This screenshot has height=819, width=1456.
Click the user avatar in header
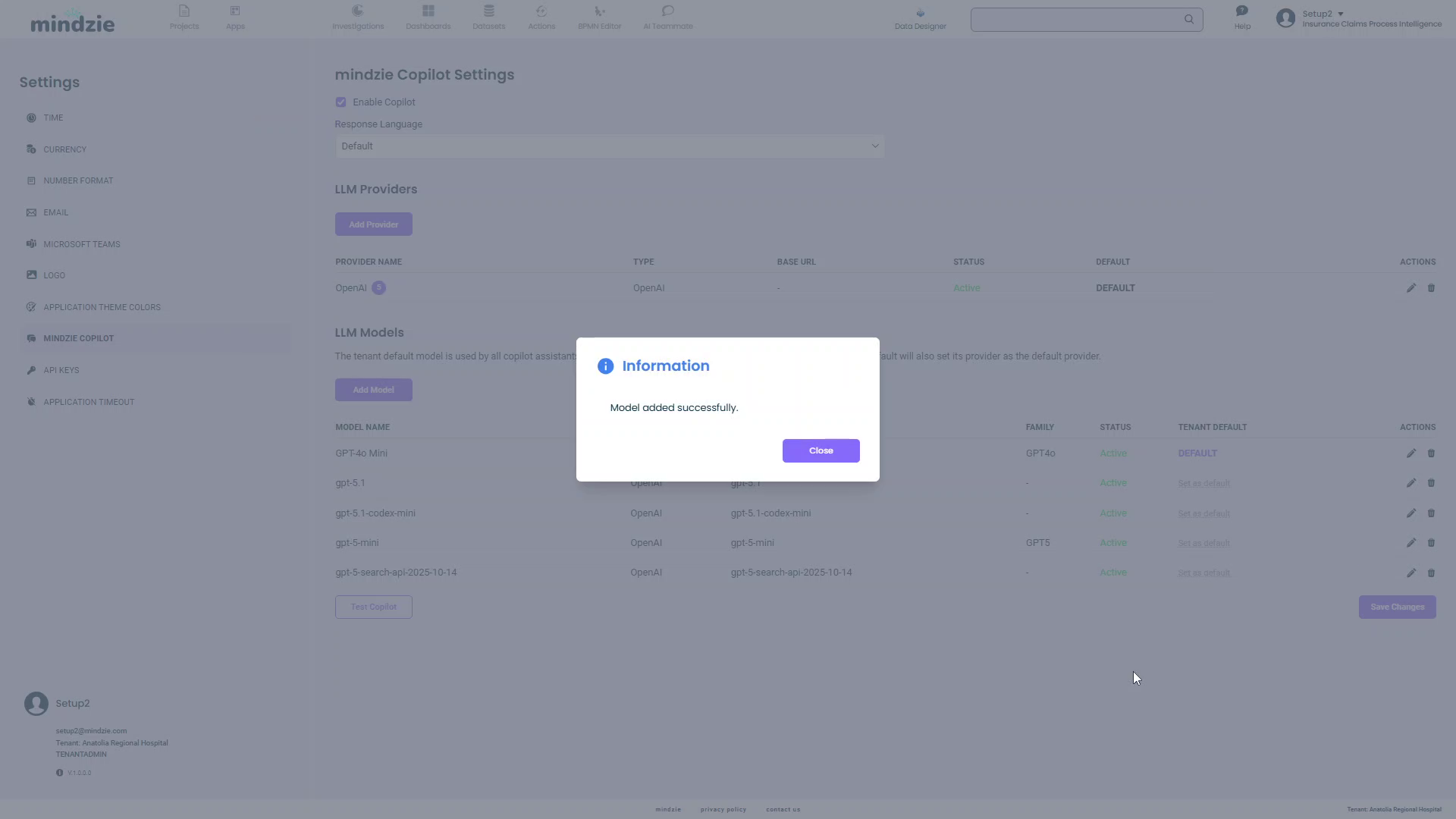[1285, 18]
